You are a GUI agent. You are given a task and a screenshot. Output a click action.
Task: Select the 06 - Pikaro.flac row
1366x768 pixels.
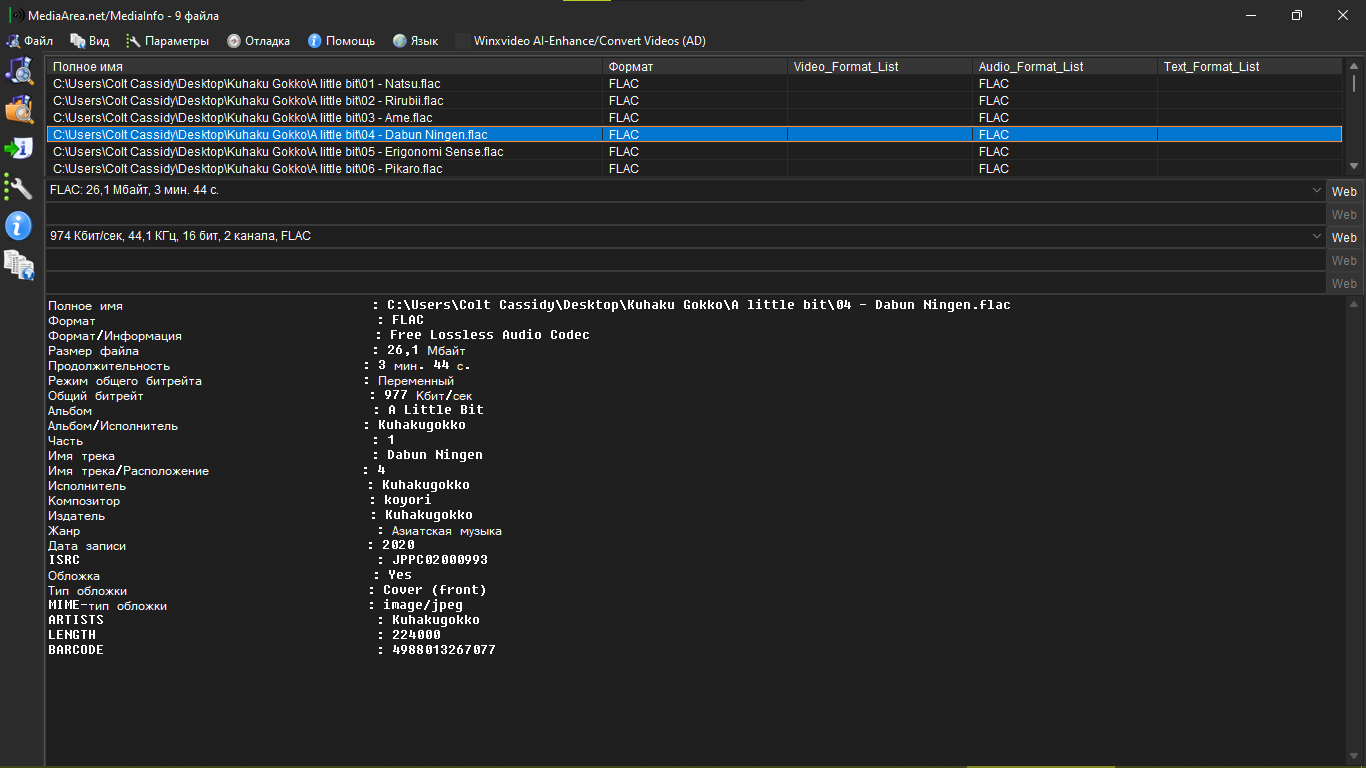(694, 169)
